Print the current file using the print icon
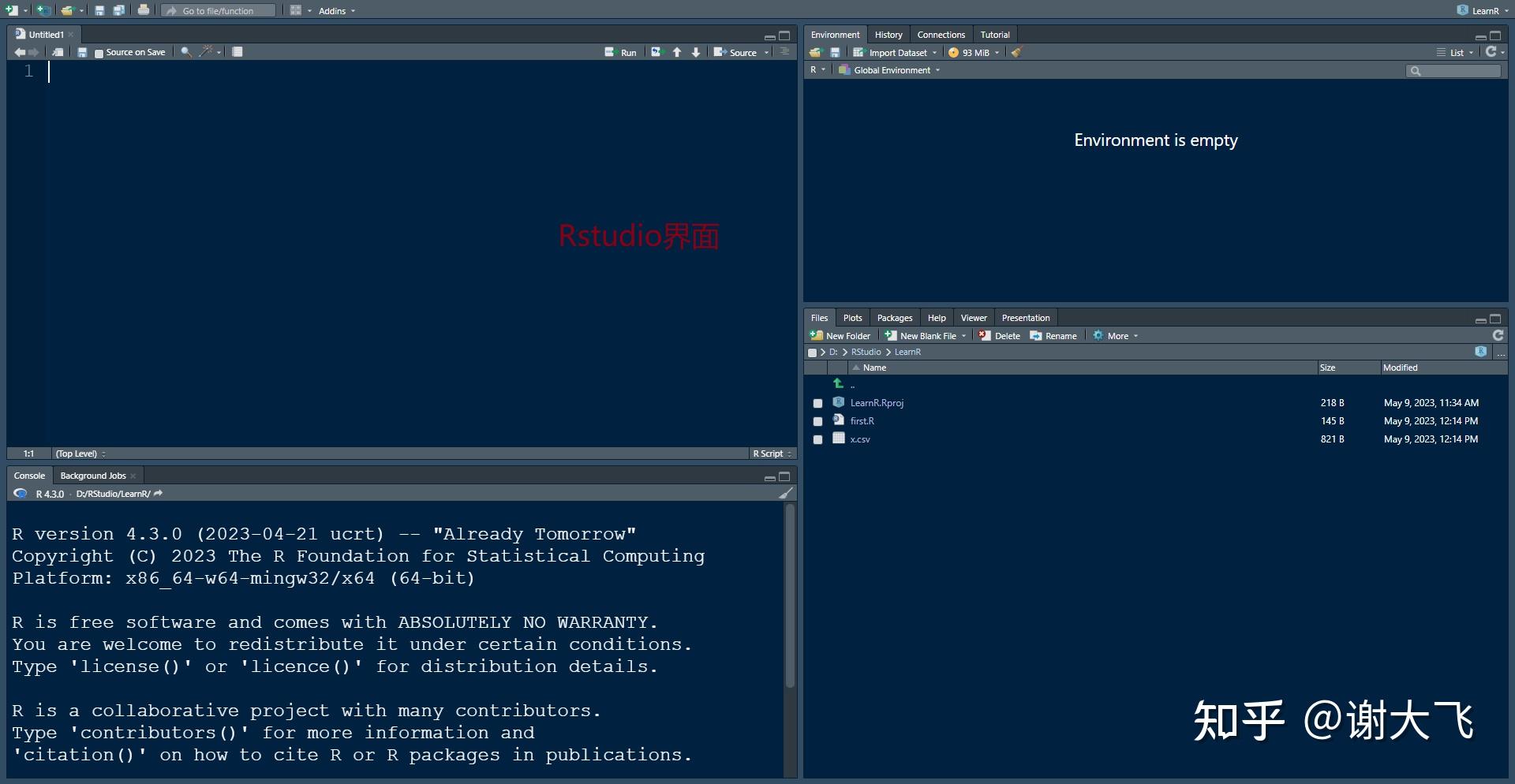1515x784 pixels. pos(144,10)
